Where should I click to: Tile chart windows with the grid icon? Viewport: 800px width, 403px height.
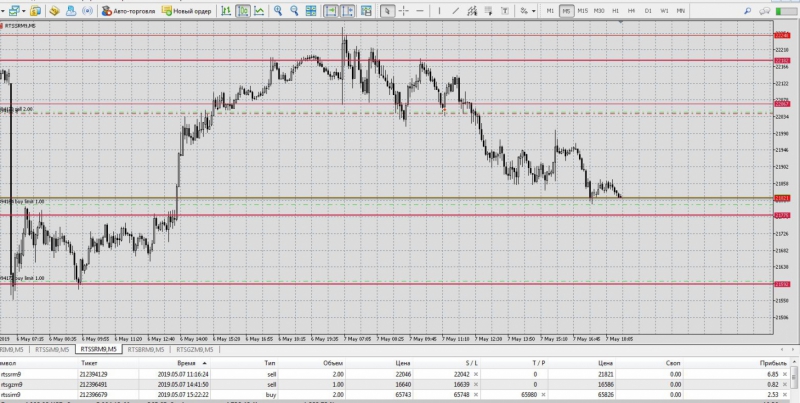[312, 11]
